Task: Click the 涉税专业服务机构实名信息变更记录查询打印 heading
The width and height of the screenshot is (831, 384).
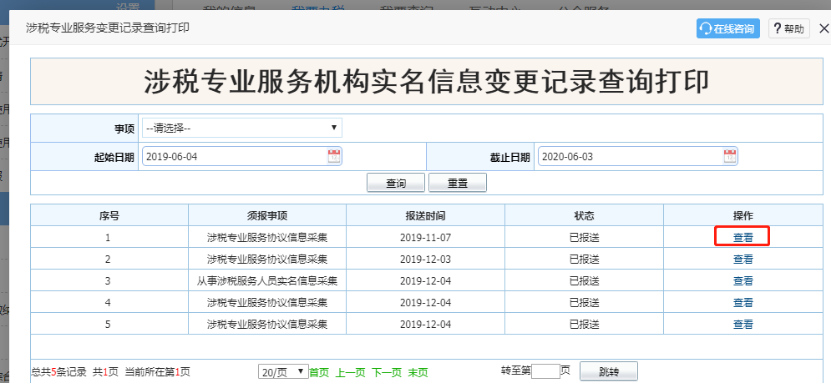Action: click(427, 82)
